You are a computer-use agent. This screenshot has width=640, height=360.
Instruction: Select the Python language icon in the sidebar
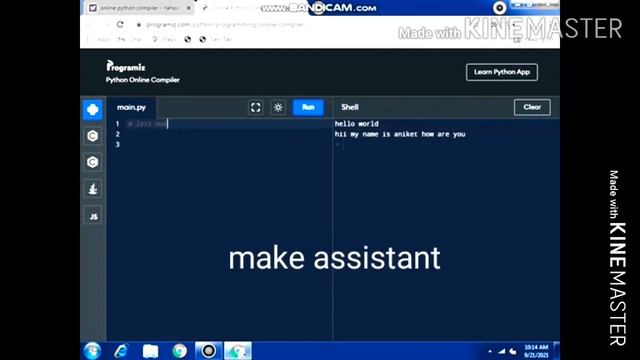93,109
